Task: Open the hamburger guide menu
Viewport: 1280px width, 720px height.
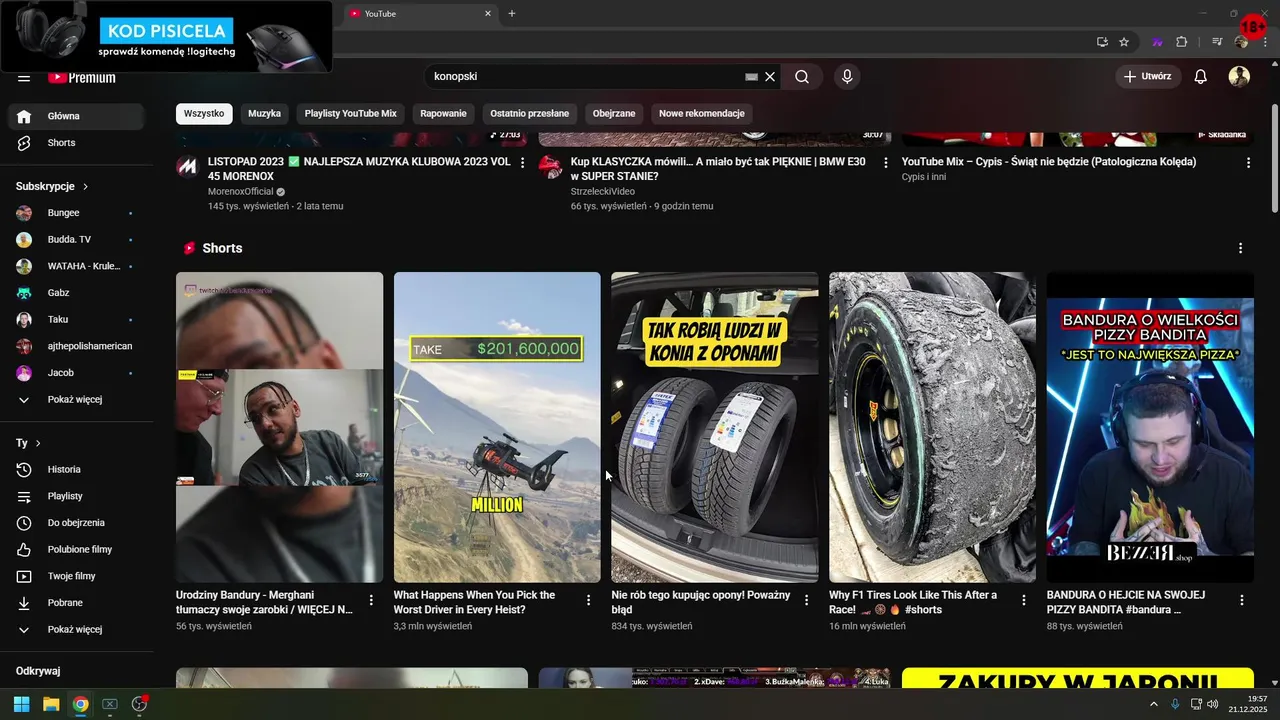Action: 24,77
